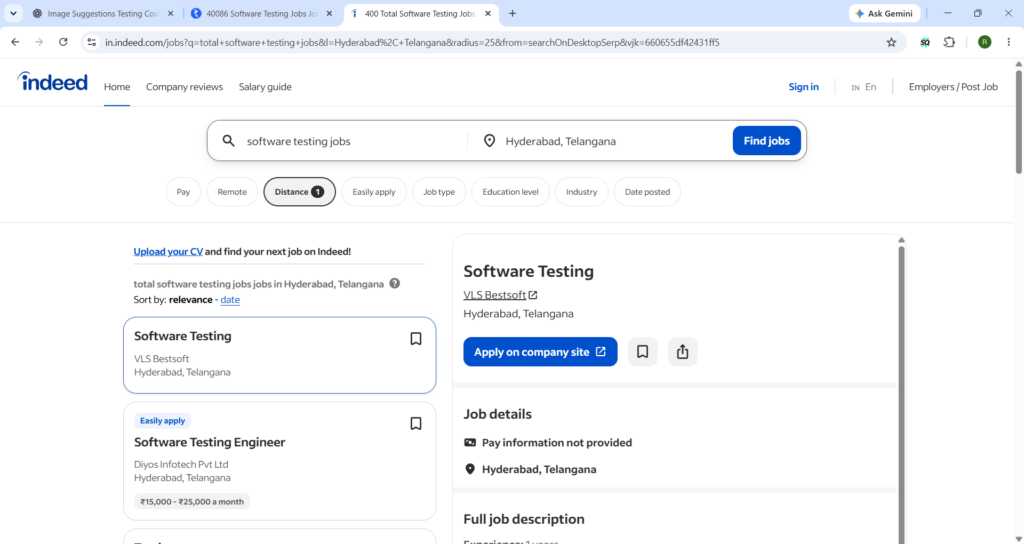
Task: Change language using the IN En selector
Action: click(863, 87)
